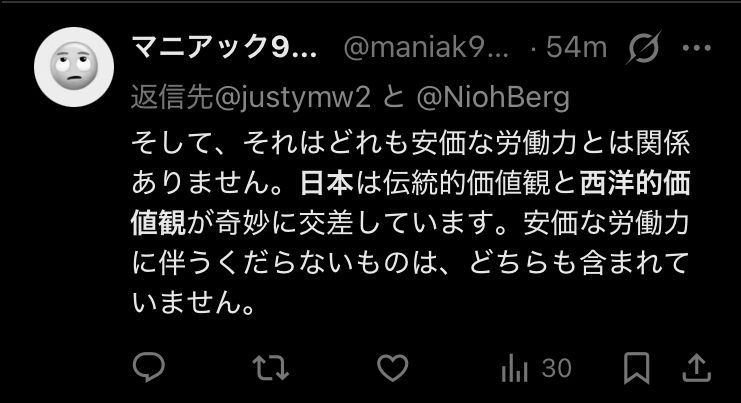This screenshot has height=403, width=741.
Task: Click the bold 日本 text in the tweet
Action: click(x=327, y=183)
